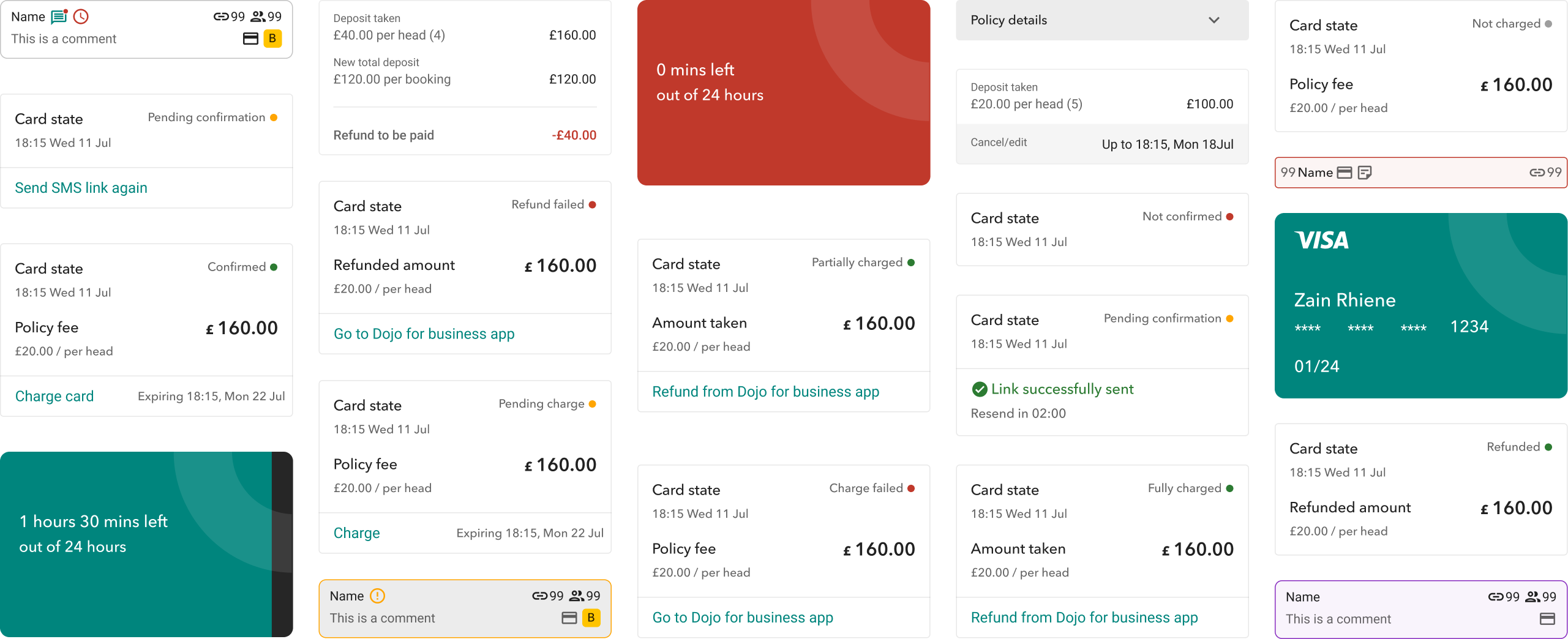The height and width of the screenshot is (639, 1568).
Task: Click the teal 1 hours 30 mins left progress card
Action: tap(136, 545)
